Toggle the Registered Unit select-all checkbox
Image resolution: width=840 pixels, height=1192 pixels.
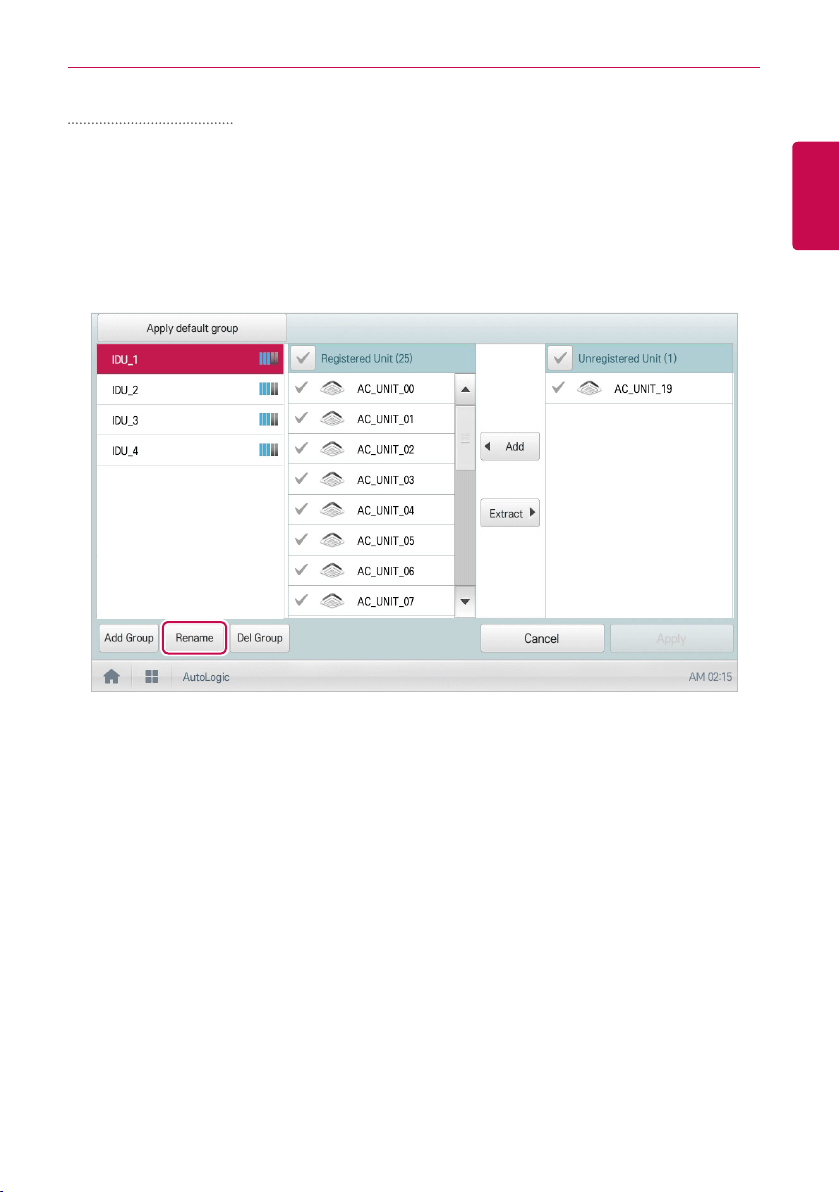(303, 358)
